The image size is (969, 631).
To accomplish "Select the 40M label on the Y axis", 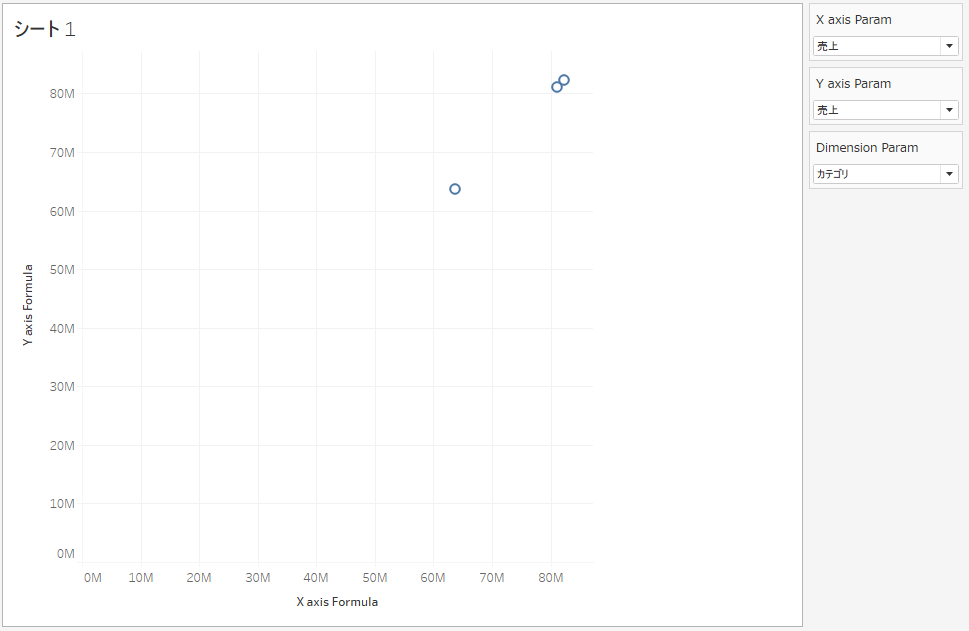I will (x=62, y=328).
